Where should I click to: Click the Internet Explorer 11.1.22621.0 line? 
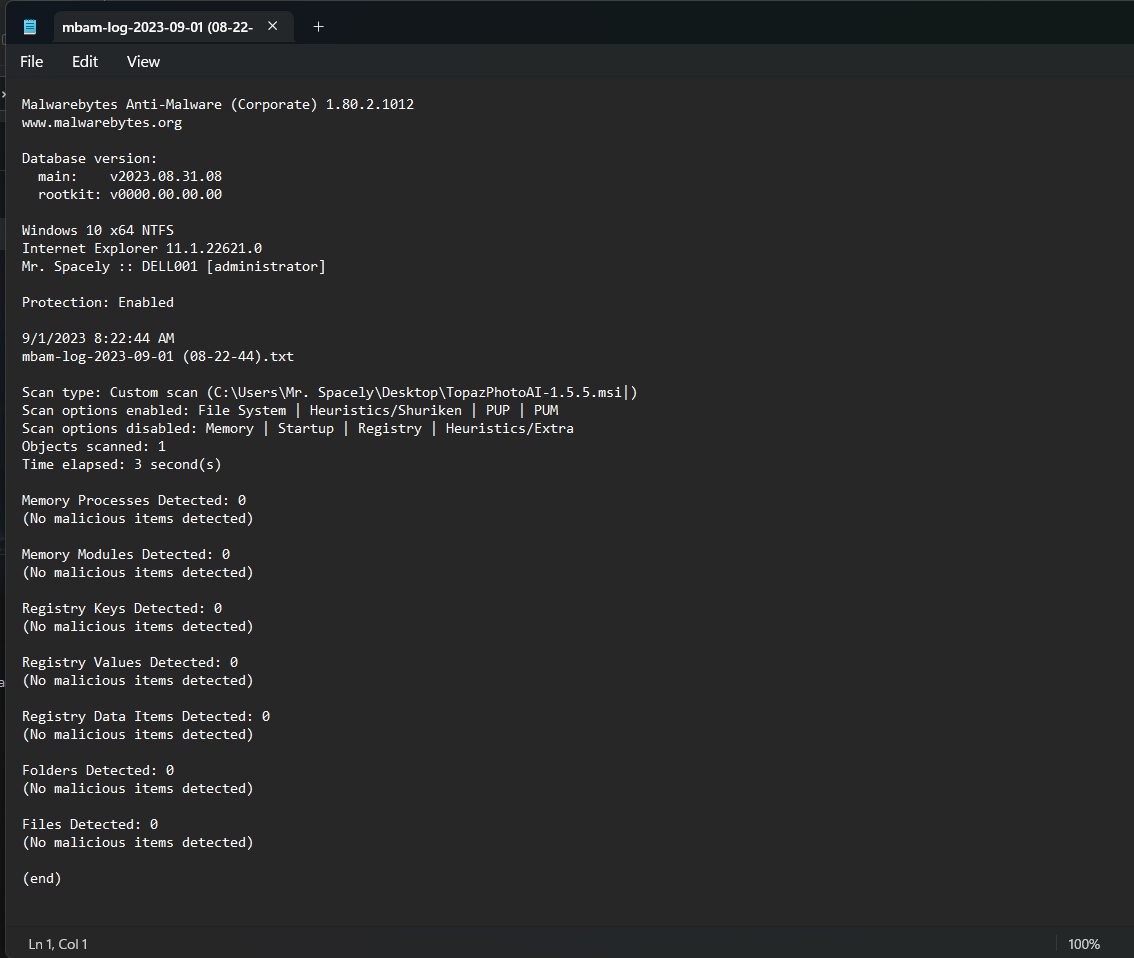(x=142, y=248)
